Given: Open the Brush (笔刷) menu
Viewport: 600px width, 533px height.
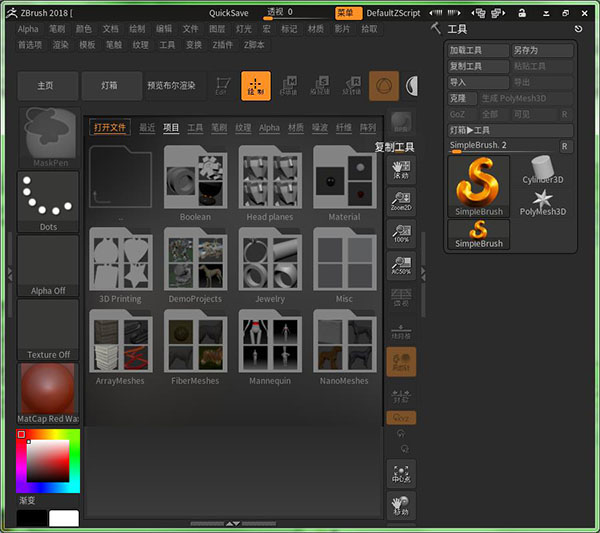Looking at the screenshot, I should 57,29.
